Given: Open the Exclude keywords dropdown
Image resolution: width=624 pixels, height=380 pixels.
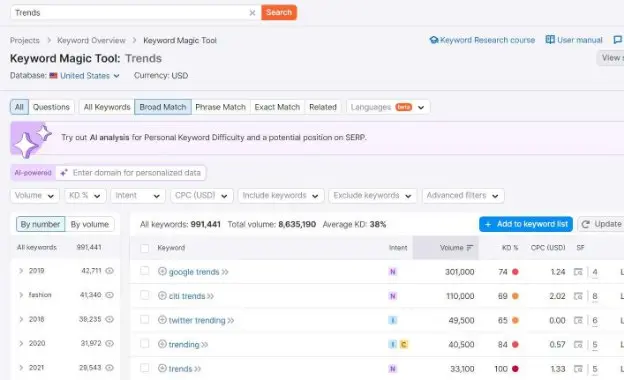Looking at the screenshot, I should (372, 196).
